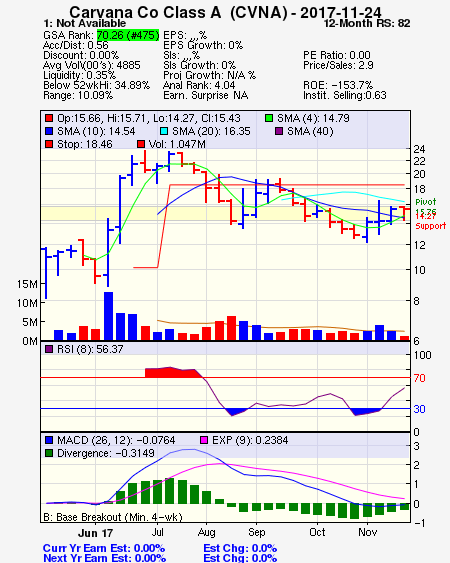450x563 pixels.
Task: Click the B: Base Breakout (Min. 4-wk) note
Action: 113,517
